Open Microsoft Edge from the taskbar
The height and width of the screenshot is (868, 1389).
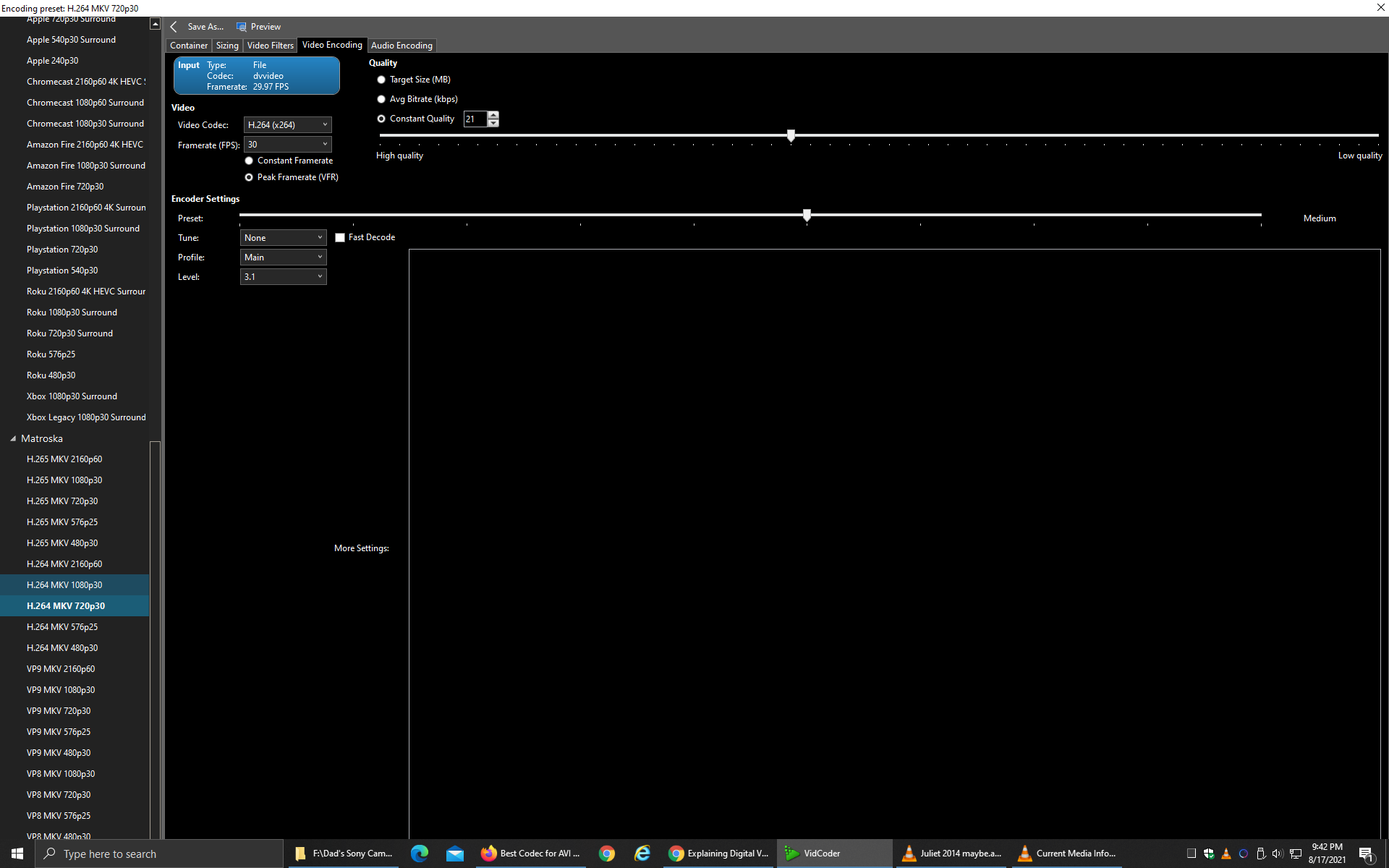pyautogui.click(x=419, y=854)
